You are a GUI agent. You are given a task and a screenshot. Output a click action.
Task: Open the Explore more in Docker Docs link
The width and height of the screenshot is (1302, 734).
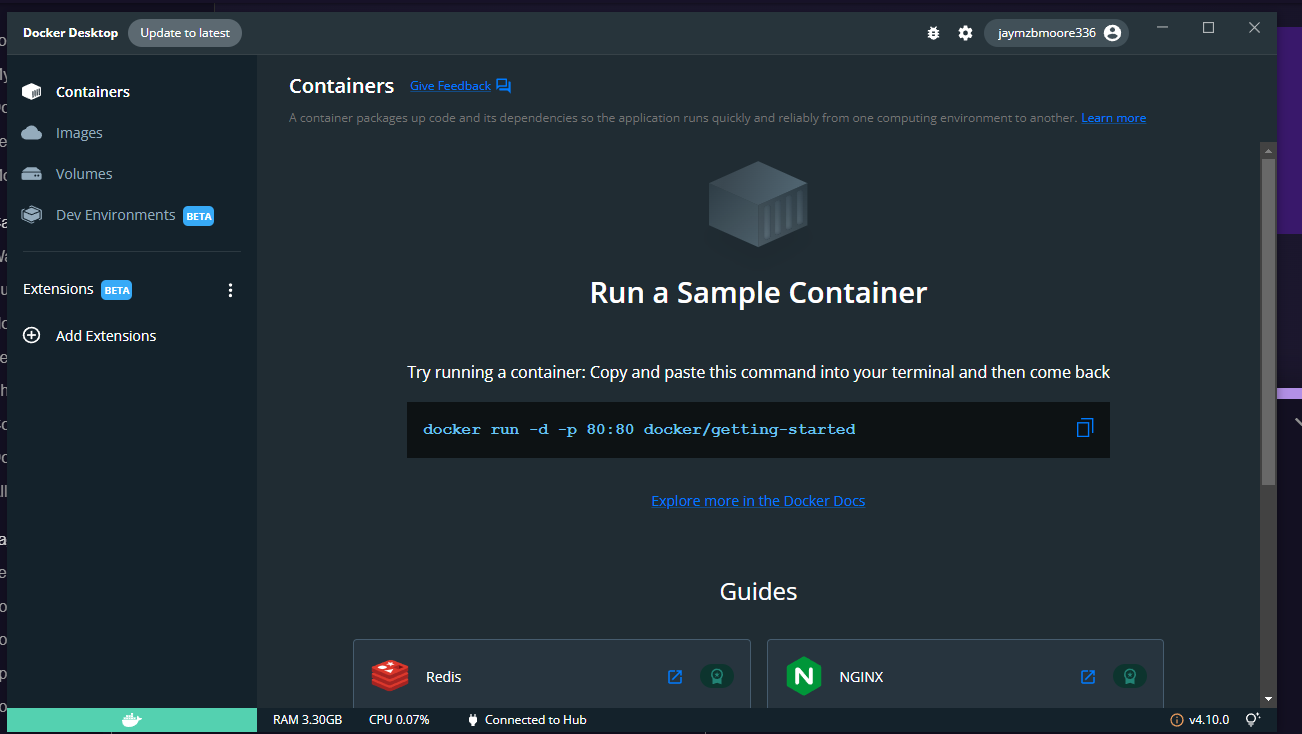[758, 500]
